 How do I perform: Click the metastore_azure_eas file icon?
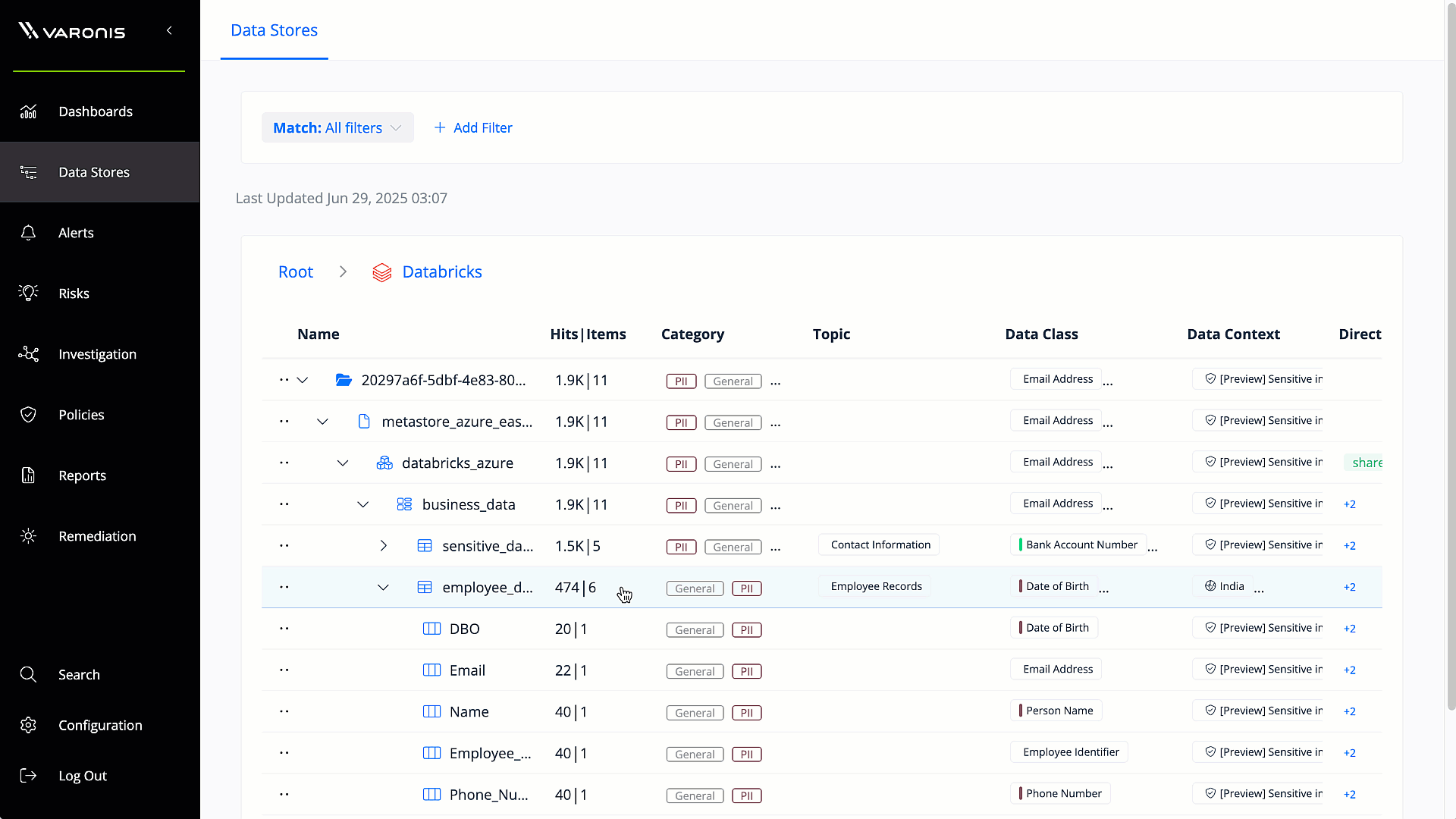[364, 422]
